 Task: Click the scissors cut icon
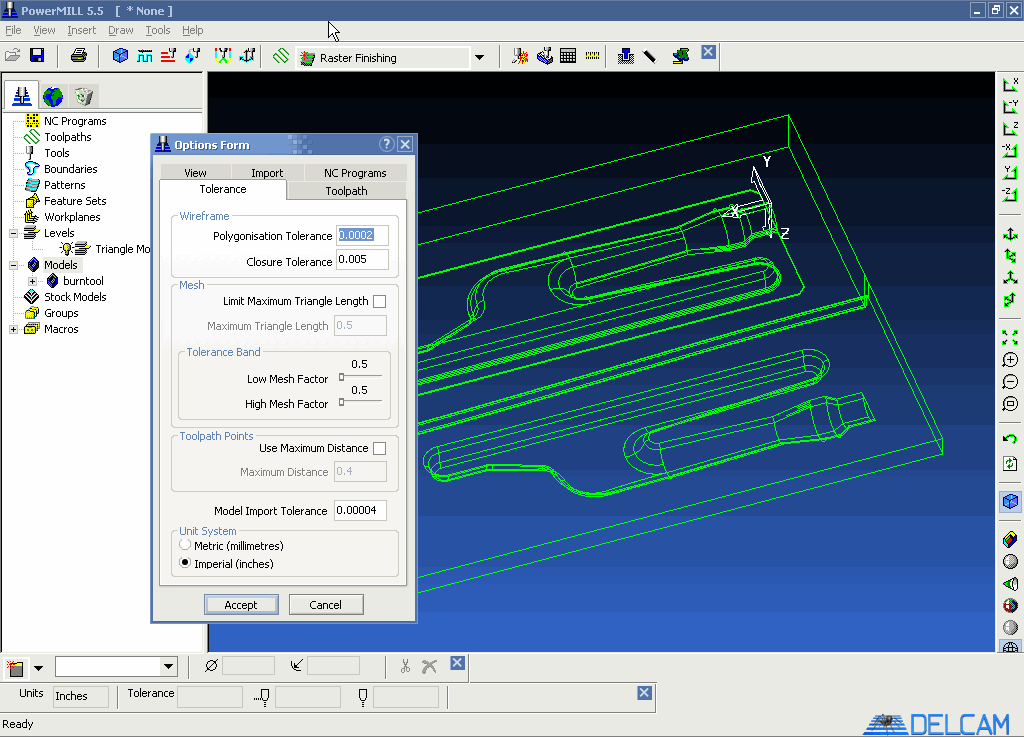click(x=406, y=666)
